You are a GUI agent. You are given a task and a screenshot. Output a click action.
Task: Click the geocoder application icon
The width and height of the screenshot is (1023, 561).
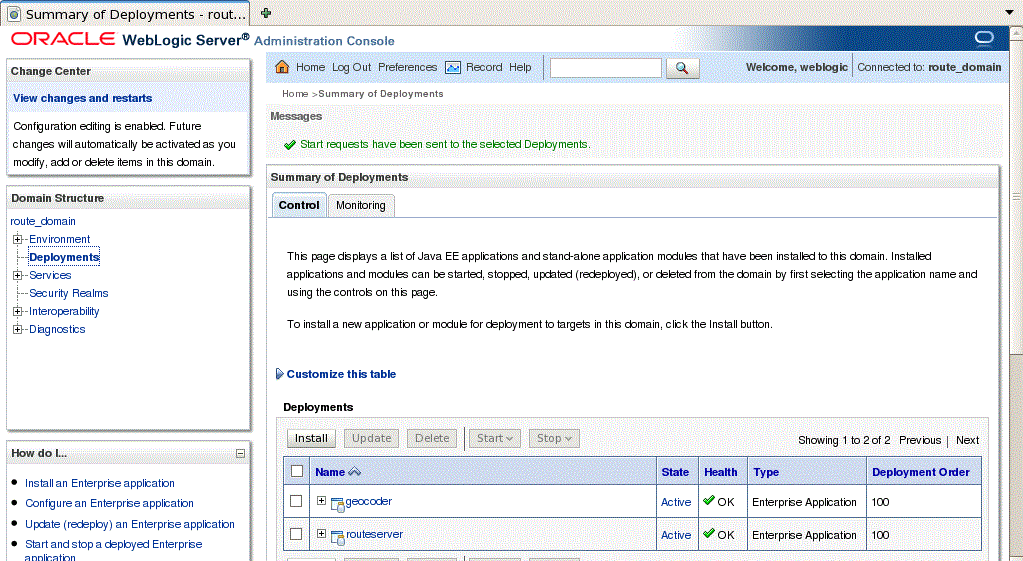coord(337,504)
